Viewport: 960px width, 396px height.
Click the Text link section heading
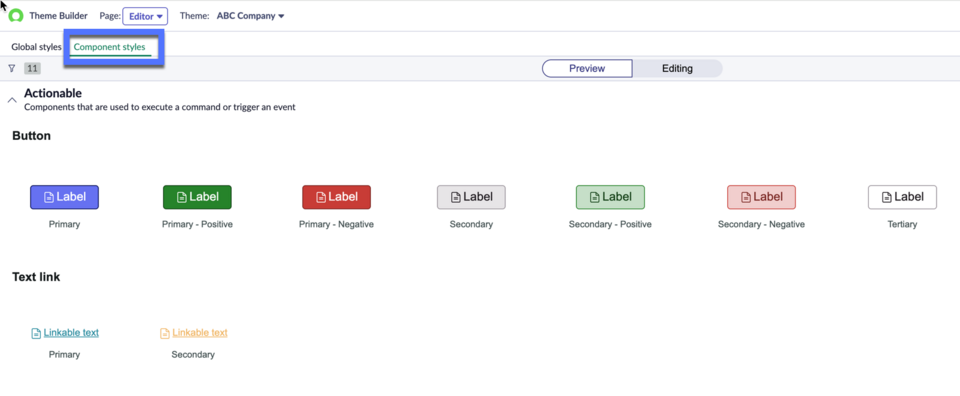click(36, 277)
